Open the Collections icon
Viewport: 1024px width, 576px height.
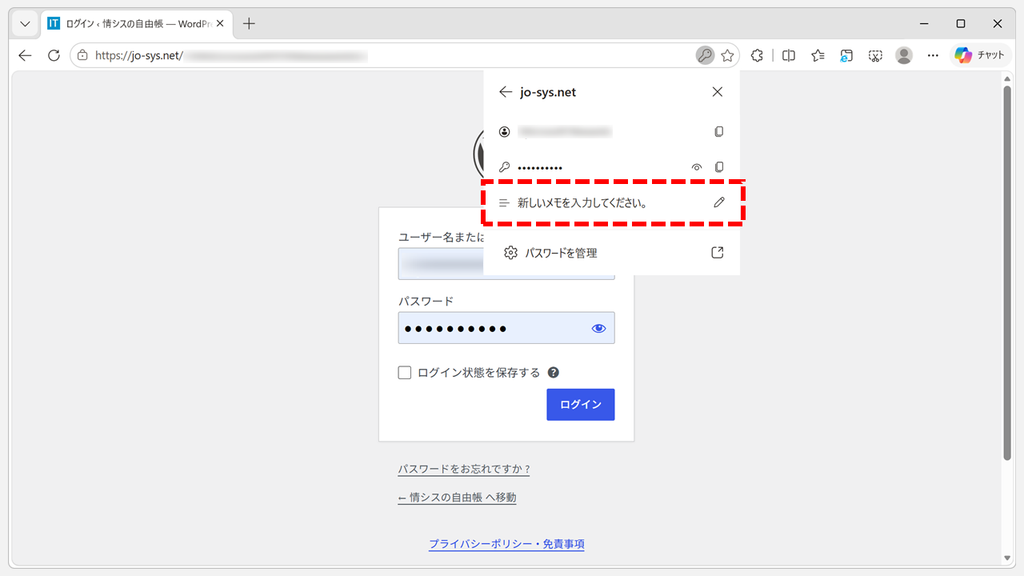[x=846, y=56]
